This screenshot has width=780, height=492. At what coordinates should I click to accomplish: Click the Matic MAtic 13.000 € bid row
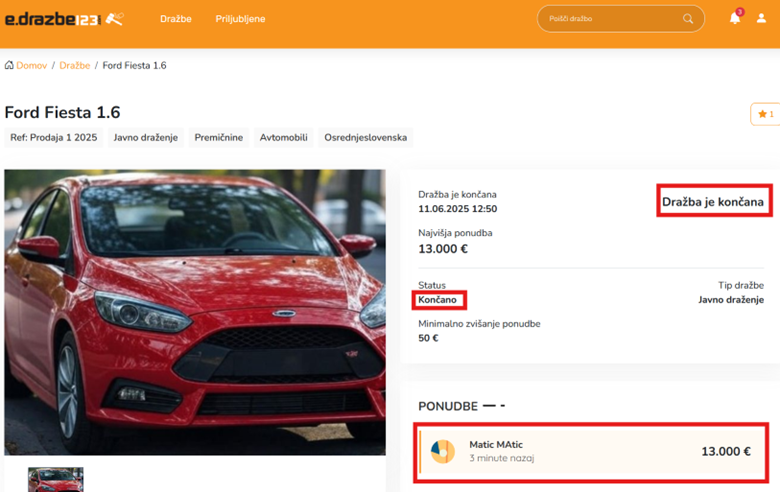click(x=590, y=452)
